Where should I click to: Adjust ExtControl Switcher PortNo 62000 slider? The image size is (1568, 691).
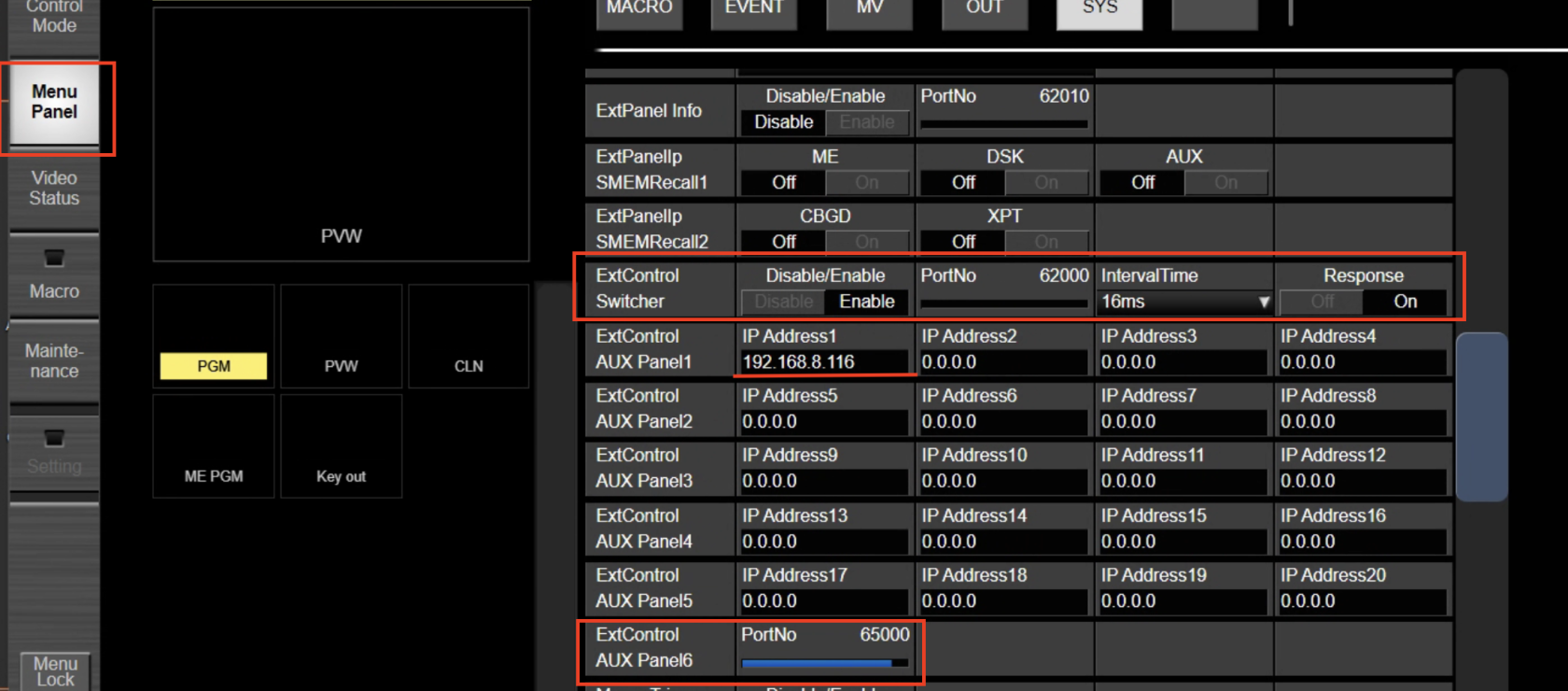click(1004, 303)
